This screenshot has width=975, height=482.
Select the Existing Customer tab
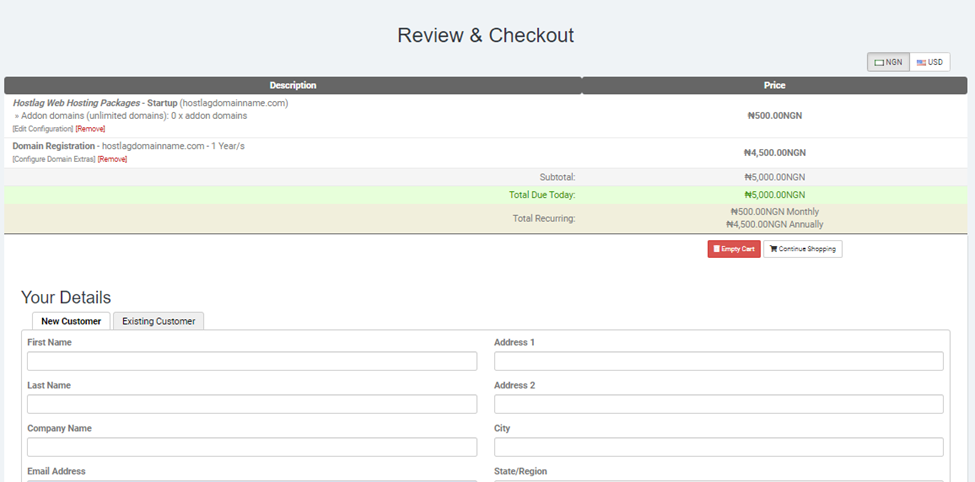pyautogui.click(x=158, y=321)
